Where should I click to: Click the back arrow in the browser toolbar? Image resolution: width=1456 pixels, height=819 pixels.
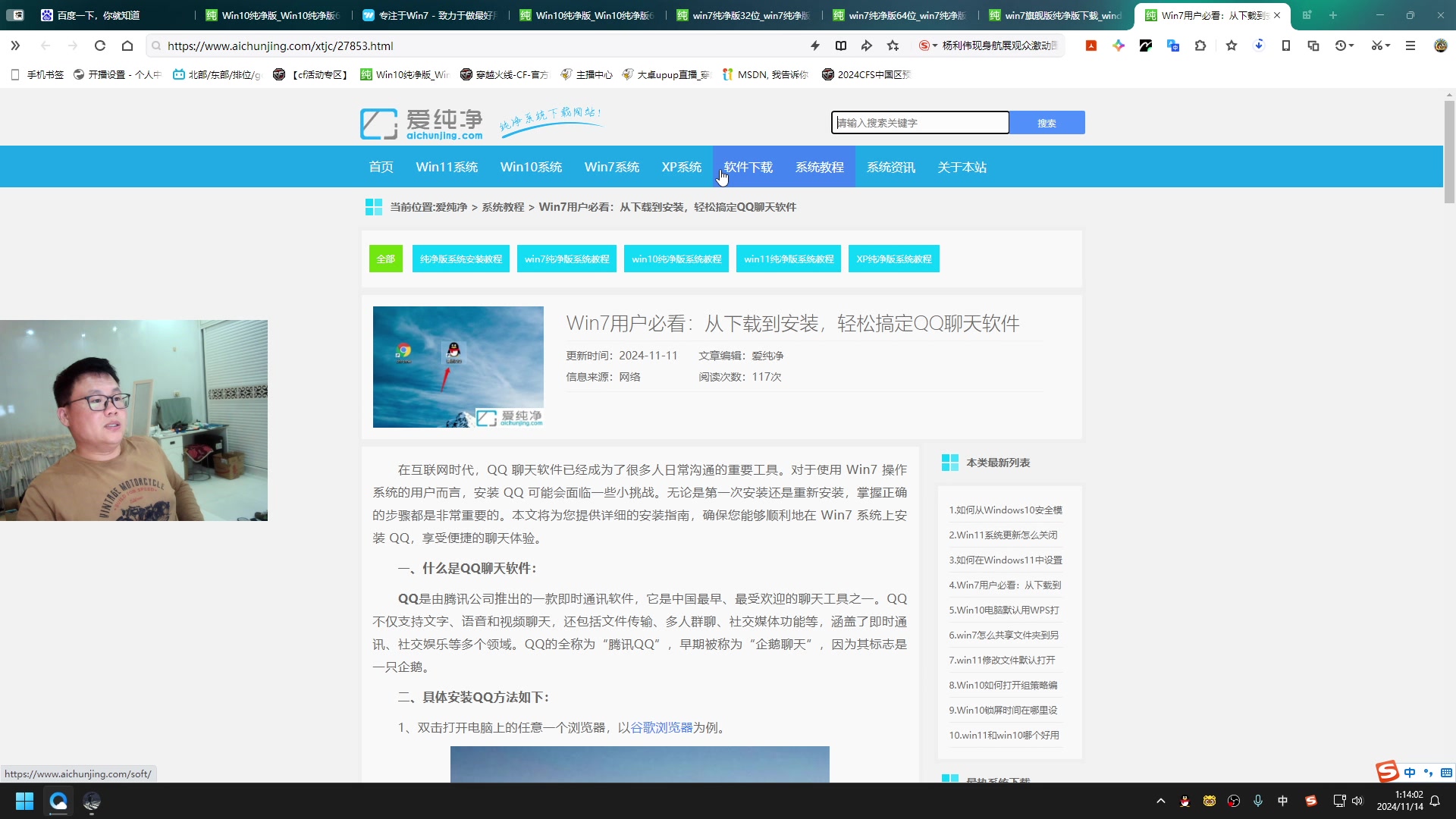coord(45,45)
